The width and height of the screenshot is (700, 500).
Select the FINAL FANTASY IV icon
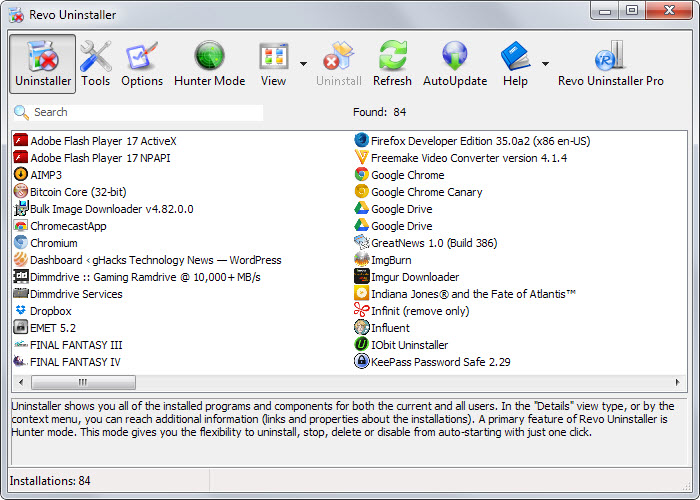click(x=21, y=361)
